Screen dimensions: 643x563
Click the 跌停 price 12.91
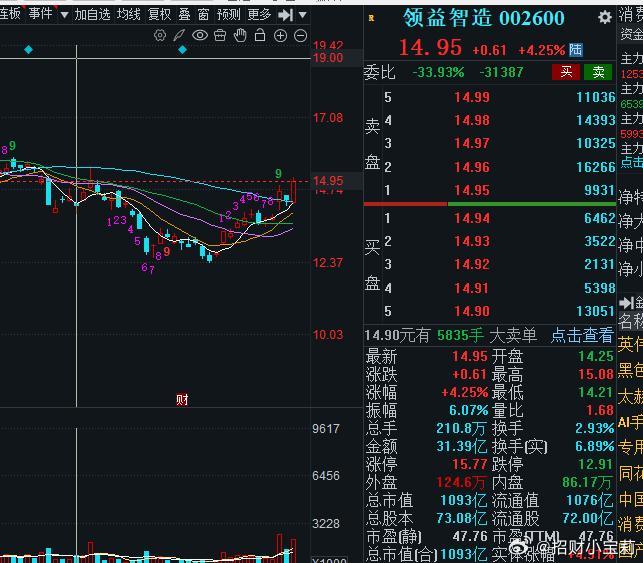(x=596, y=464)
